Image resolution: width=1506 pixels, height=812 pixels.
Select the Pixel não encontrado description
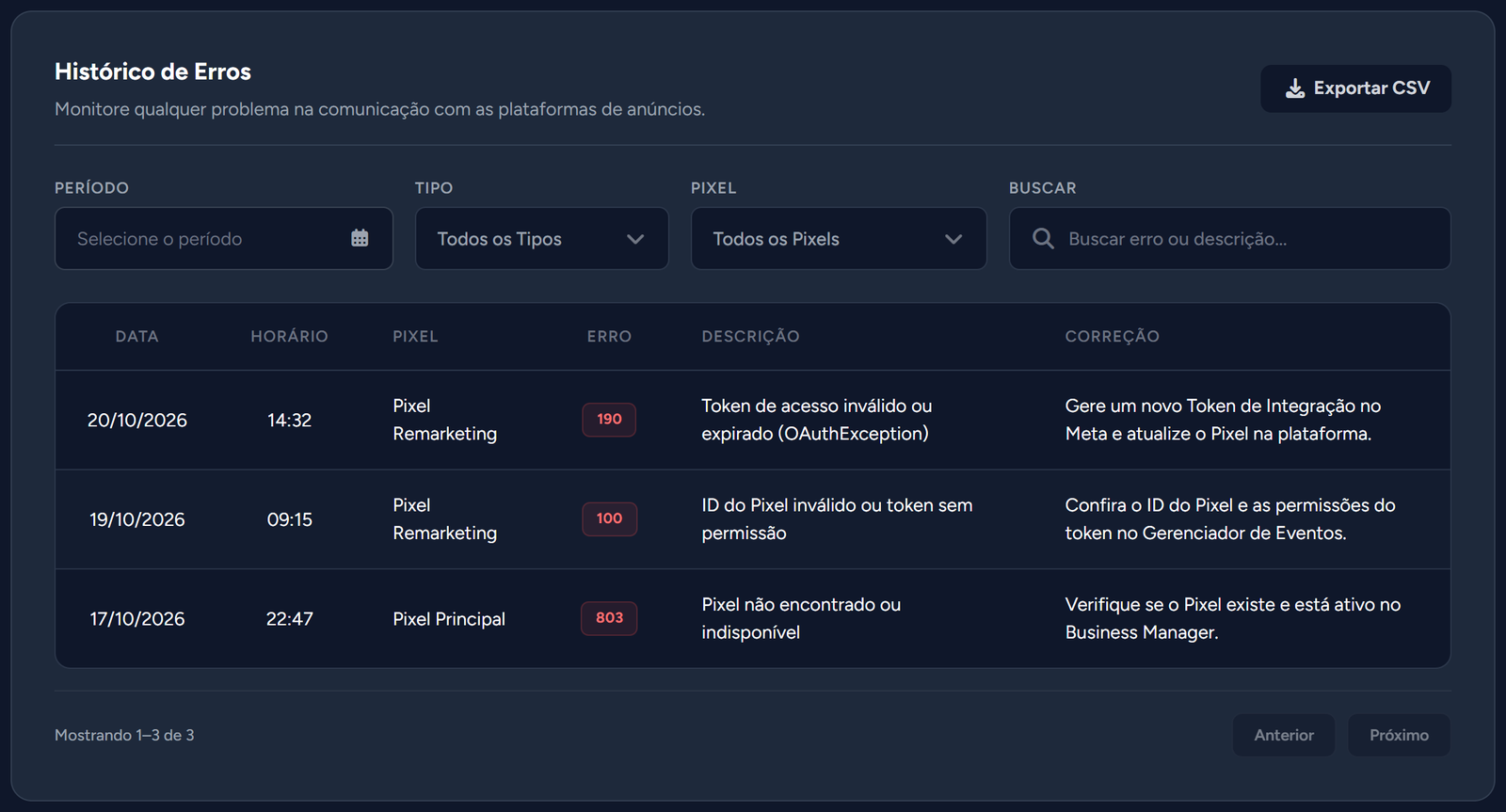tap(801, 618)
